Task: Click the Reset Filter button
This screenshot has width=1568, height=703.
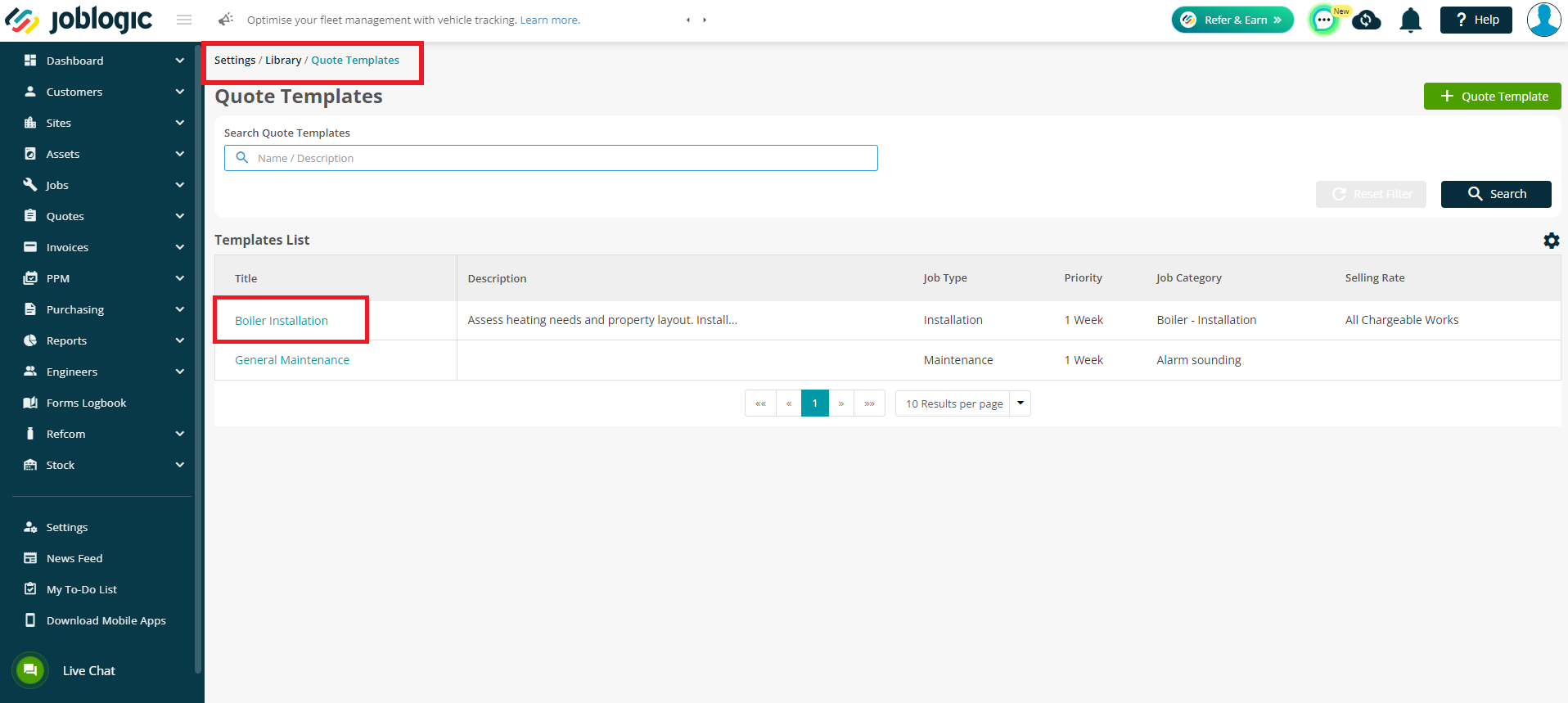Action: tap(1371, 194)
